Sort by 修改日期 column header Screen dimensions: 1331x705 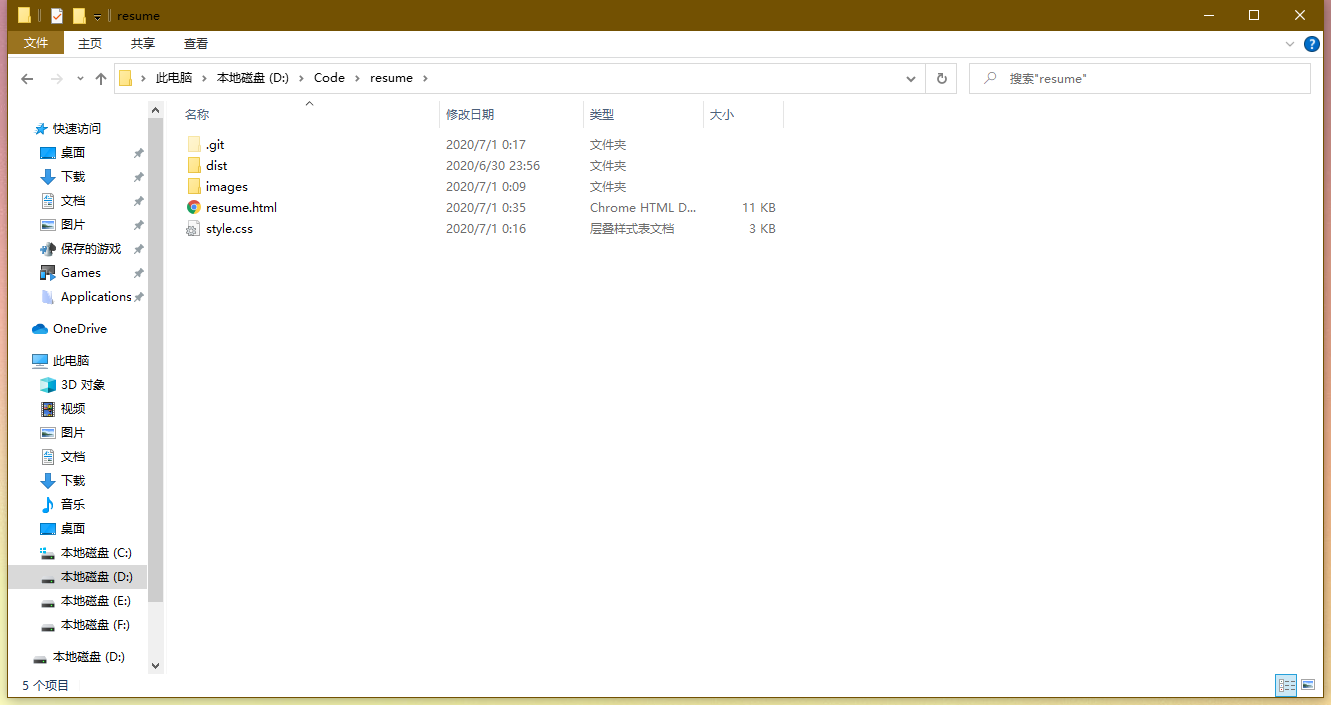coord(470,115)
